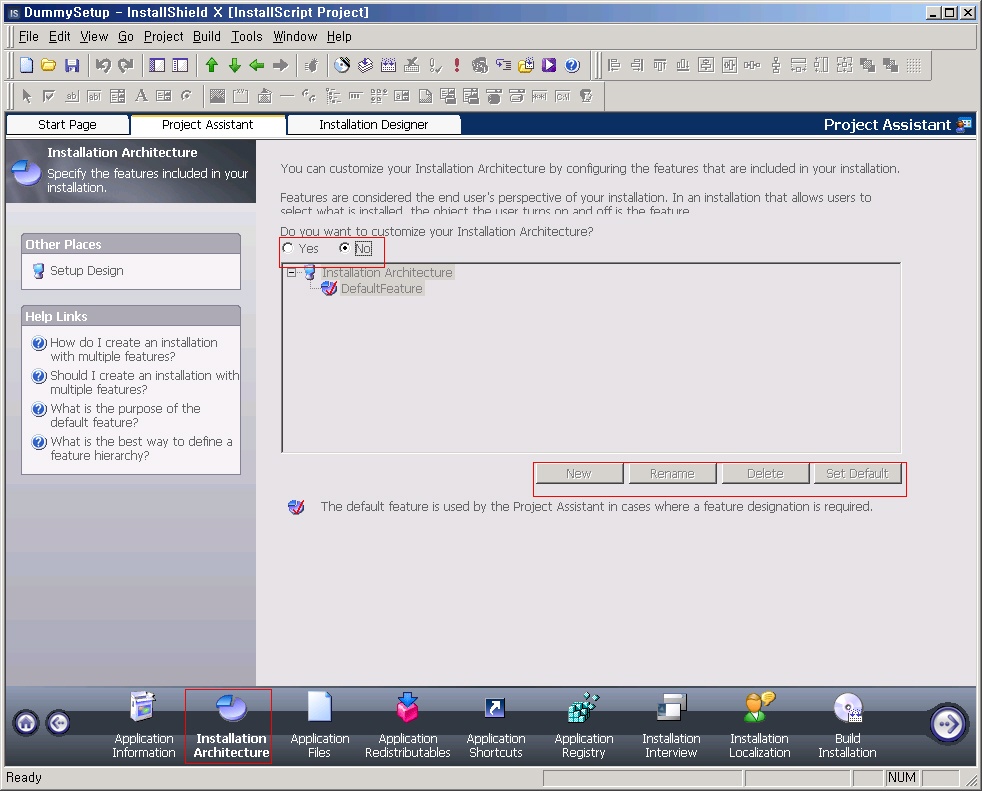Select the large letter A text tool
982x791 pixels.
tap(142, 96)
